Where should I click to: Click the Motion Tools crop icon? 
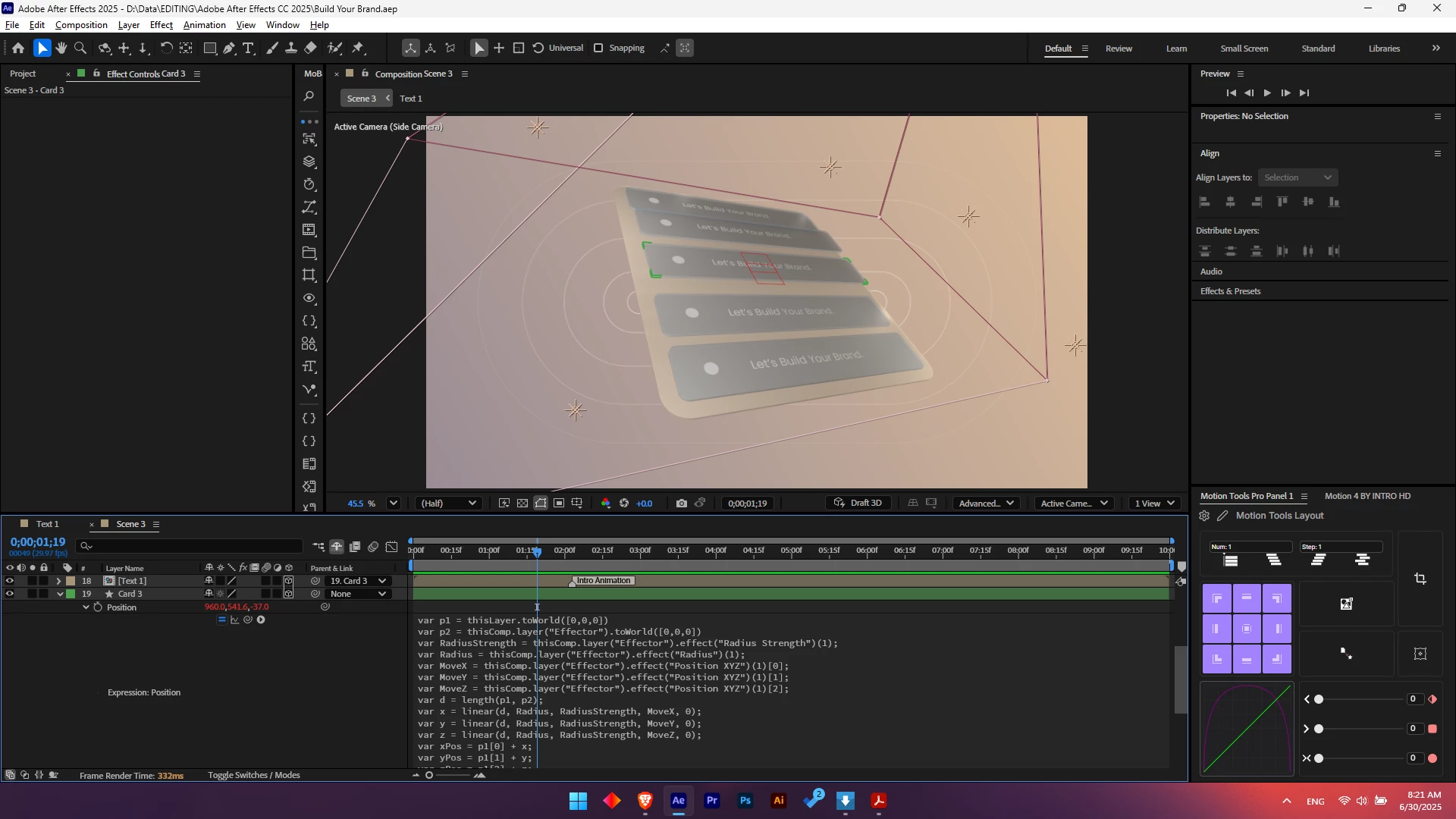pyautogui.click(x=1420, y=579)
